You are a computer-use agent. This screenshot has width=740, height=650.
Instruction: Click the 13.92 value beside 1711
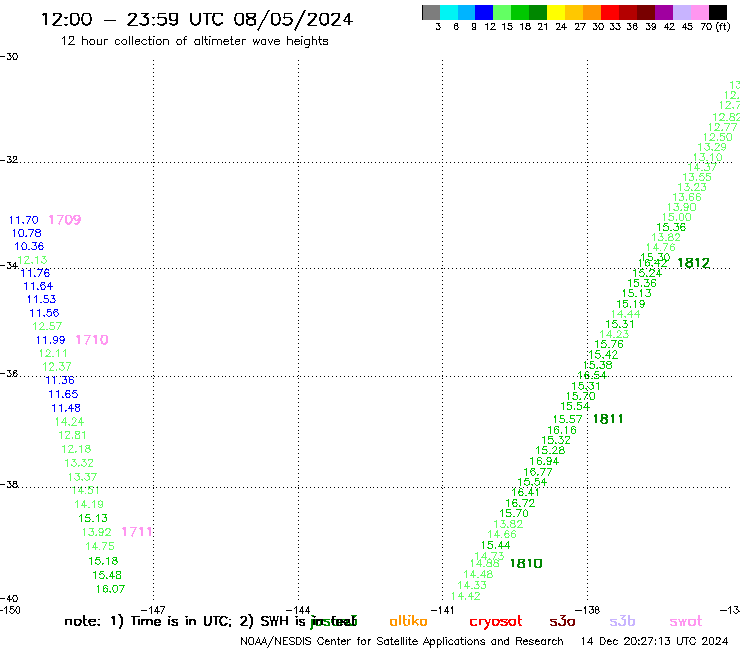(x=97, y=532)
